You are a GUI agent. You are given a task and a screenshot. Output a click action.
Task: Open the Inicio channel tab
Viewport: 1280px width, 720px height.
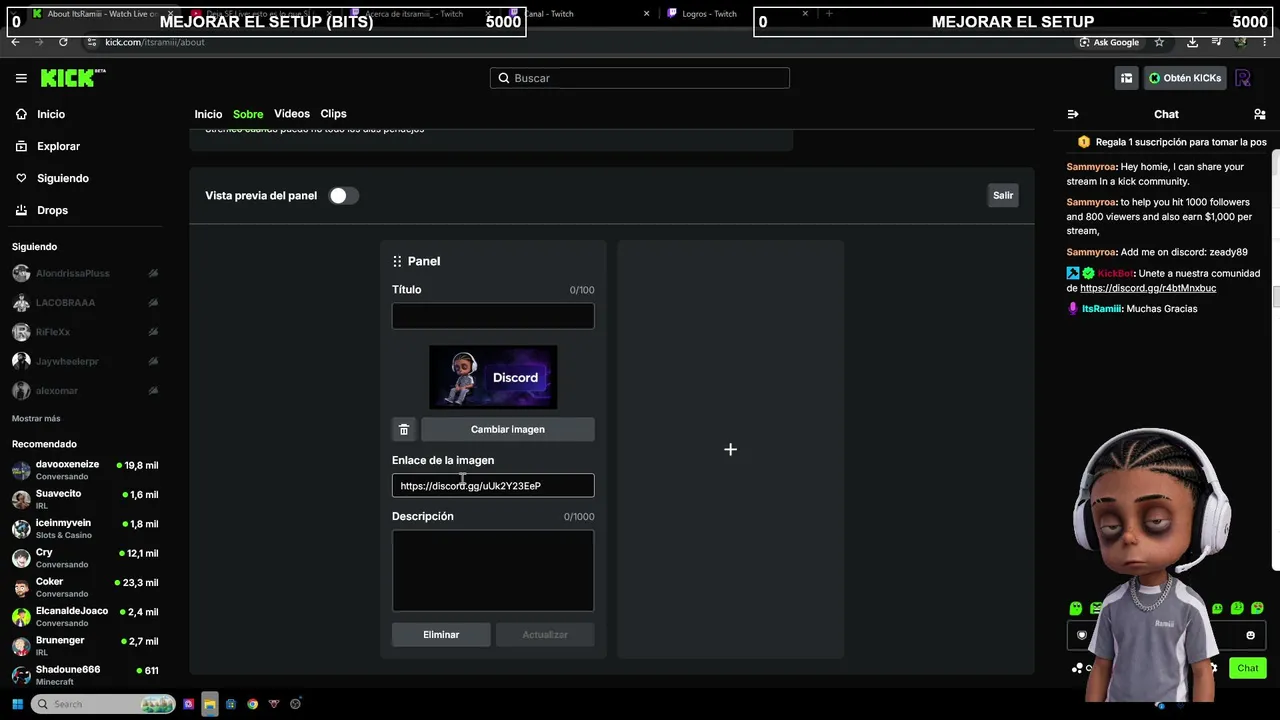208,114
